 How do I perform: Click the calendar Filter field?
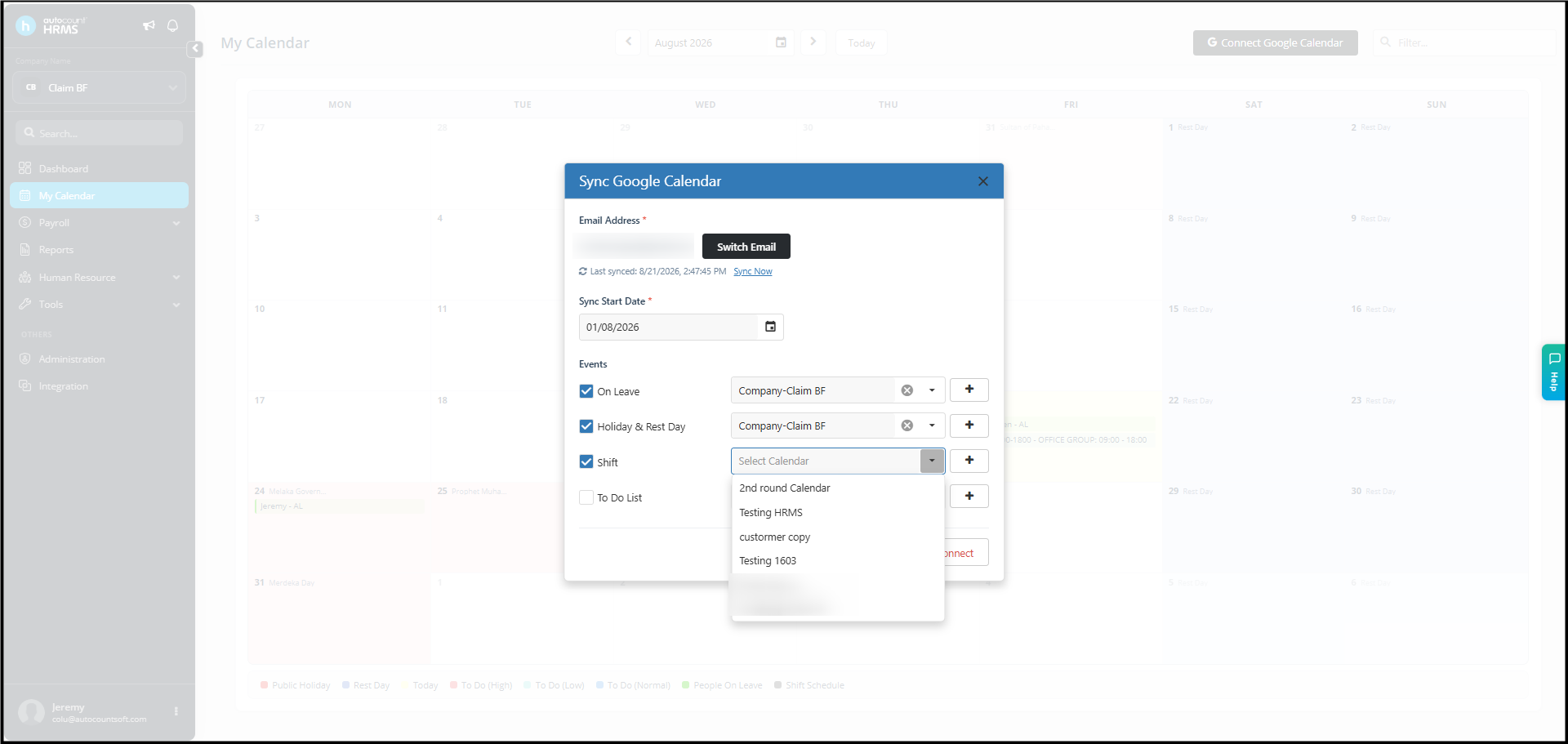1466,42
